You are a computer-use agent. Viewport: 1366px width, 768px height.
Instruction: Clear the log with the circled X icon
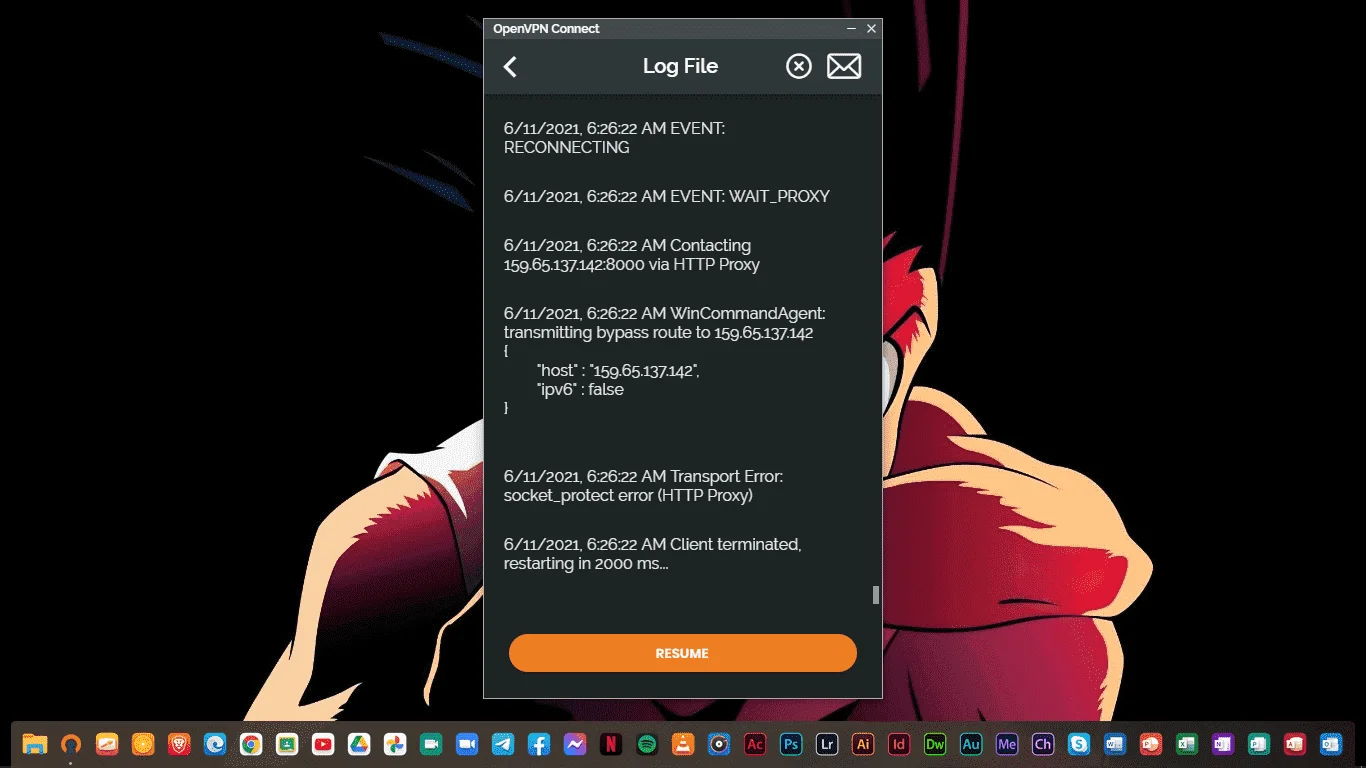[798, 67]
